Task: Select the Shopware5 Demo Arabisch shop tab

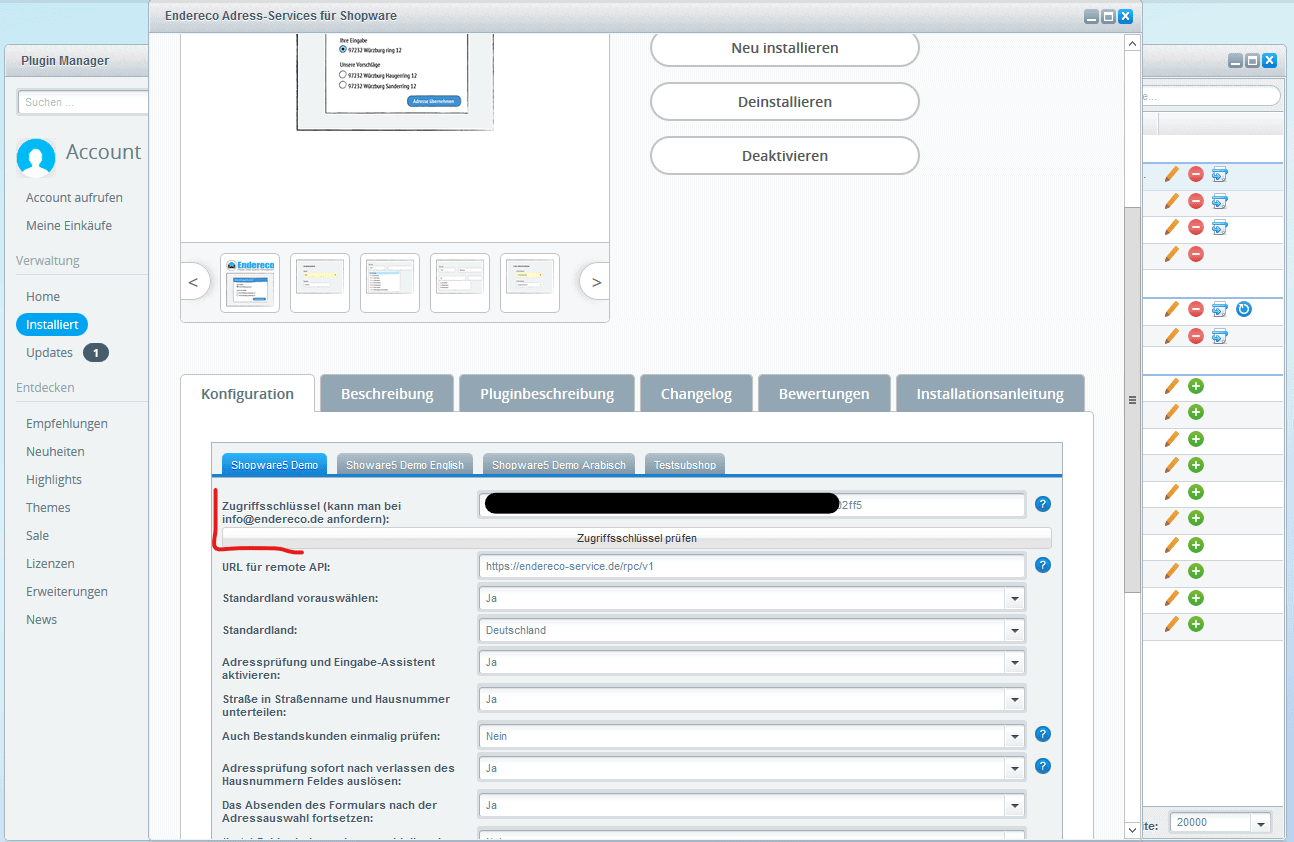Action: (x=559, y=464)
